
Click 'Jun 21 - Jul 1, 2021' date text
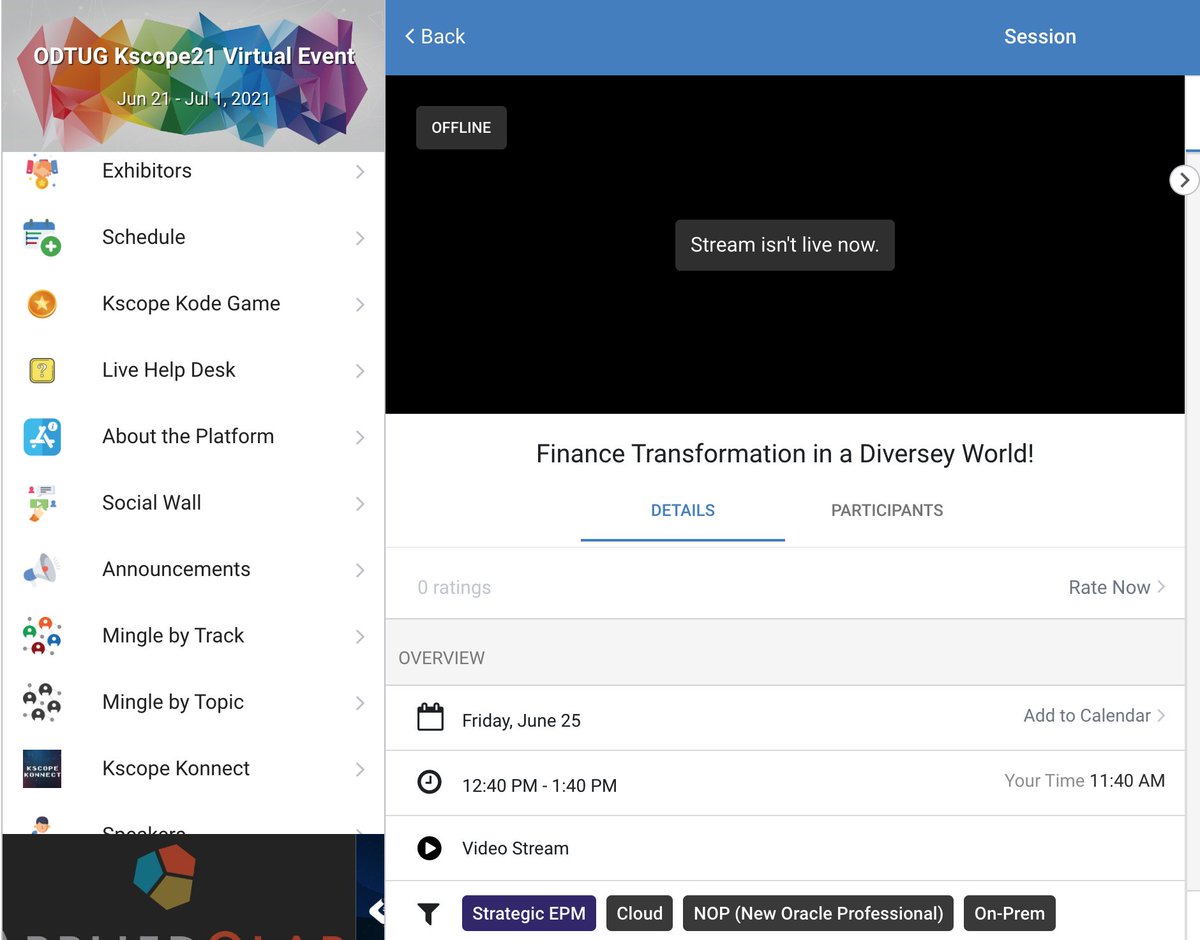click(x=193, y=99)
